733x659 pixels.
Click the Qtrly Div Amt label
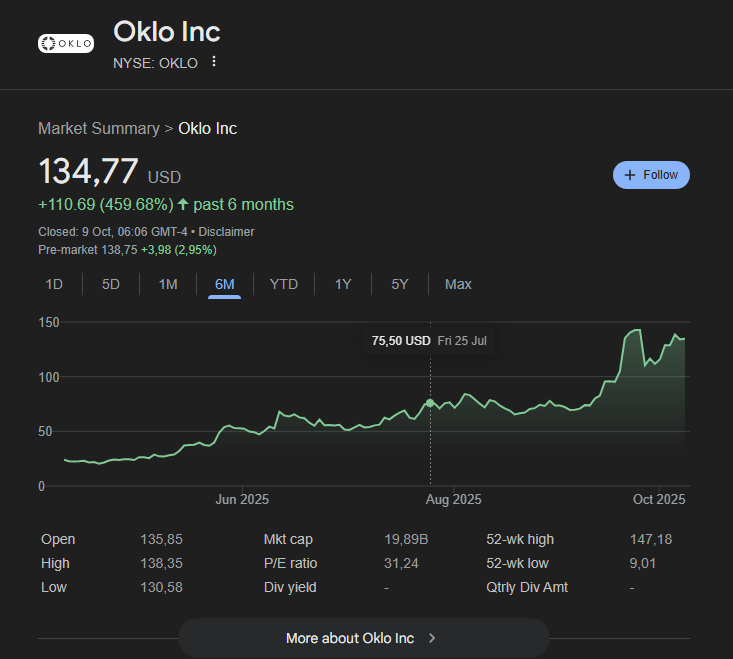527,587
